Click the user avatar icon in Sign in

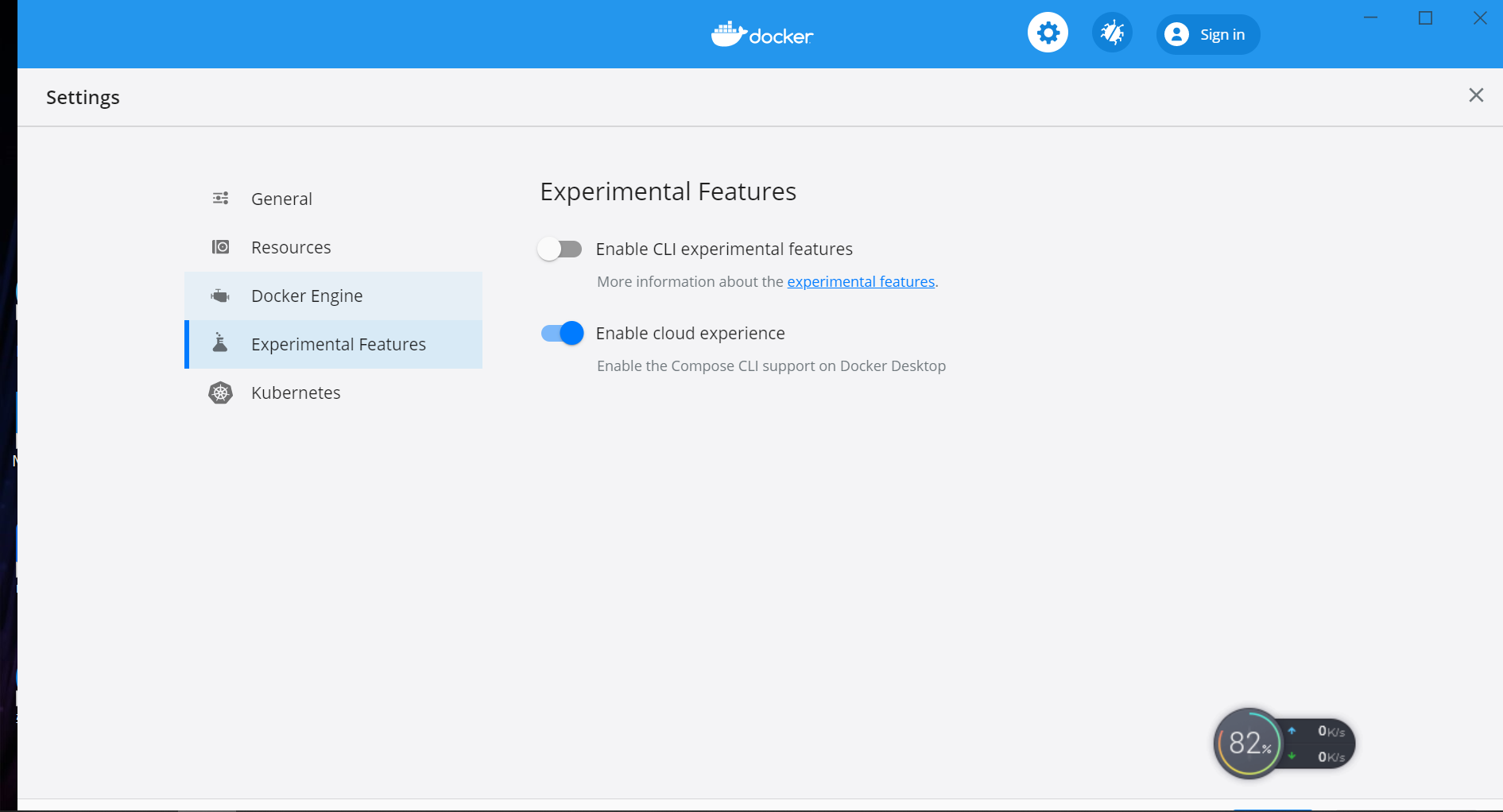(x=1176, y=34)
